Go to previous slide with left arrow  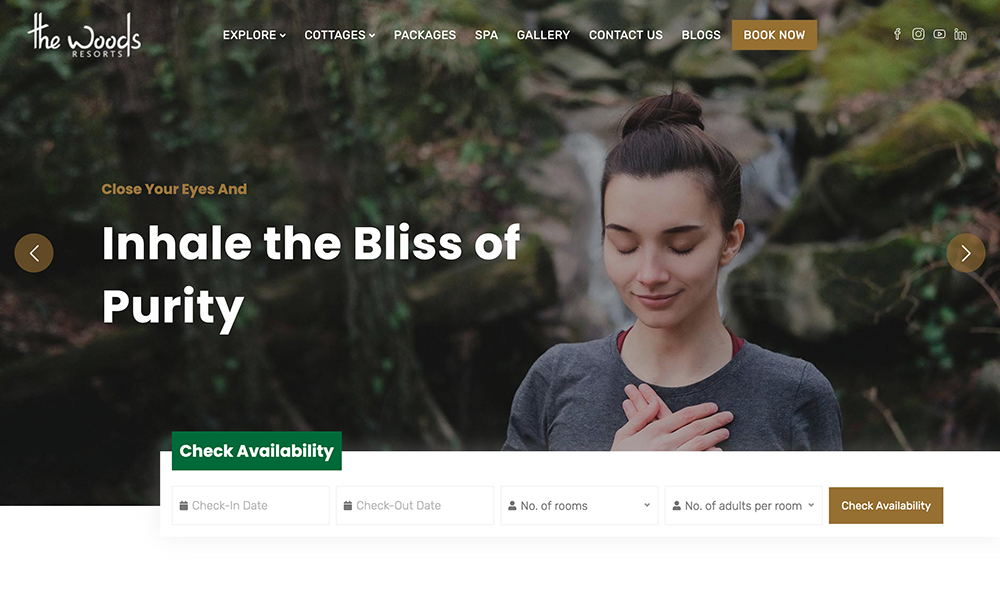pos(34,253)
